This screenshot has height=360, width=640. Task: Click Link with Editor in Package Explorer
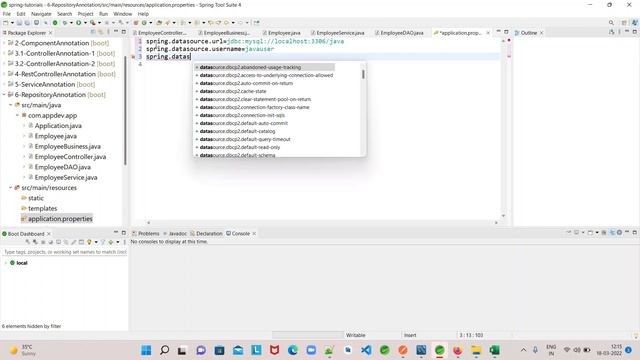point(101,32)
